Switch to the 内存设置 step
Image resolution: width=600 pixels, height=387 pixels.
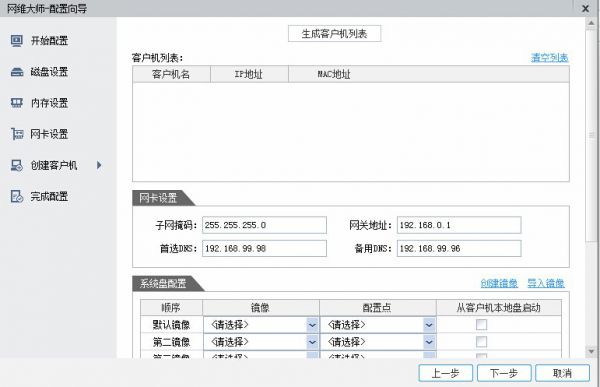pos(49,103)
